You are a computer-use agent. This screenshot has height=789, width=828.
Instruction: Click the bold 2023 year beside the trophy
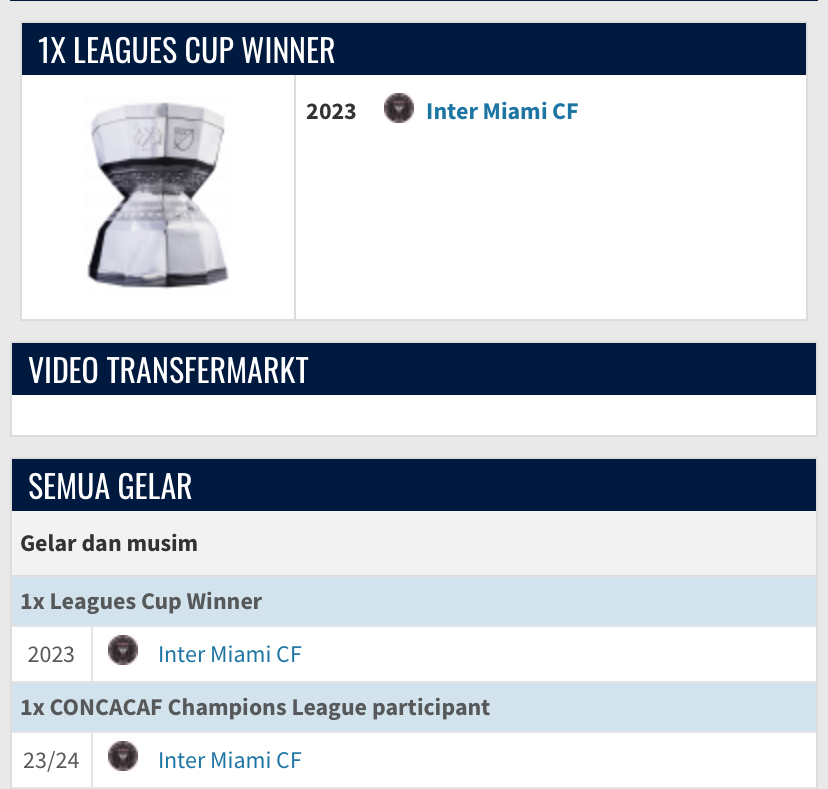[331, 111]
